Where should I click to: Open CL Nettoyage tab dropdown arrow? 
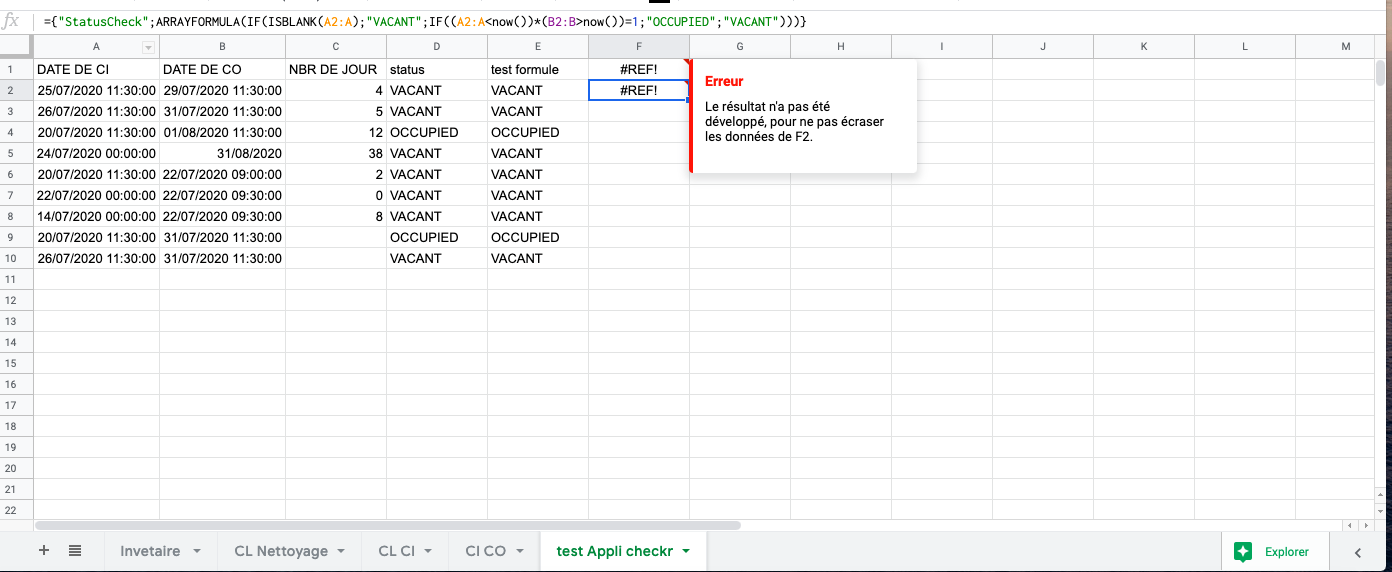341,551
